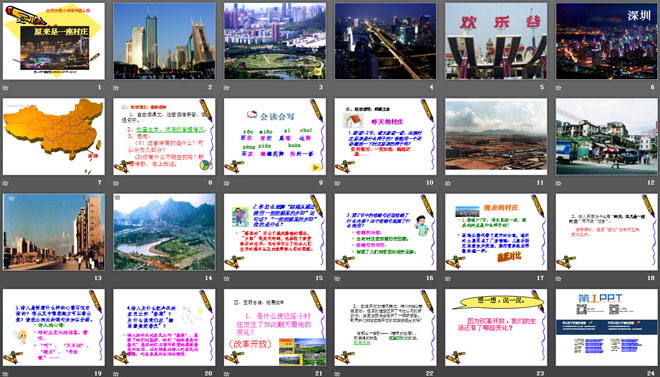Select slide 23 '想一想，说一说' thumbnail

496,327
